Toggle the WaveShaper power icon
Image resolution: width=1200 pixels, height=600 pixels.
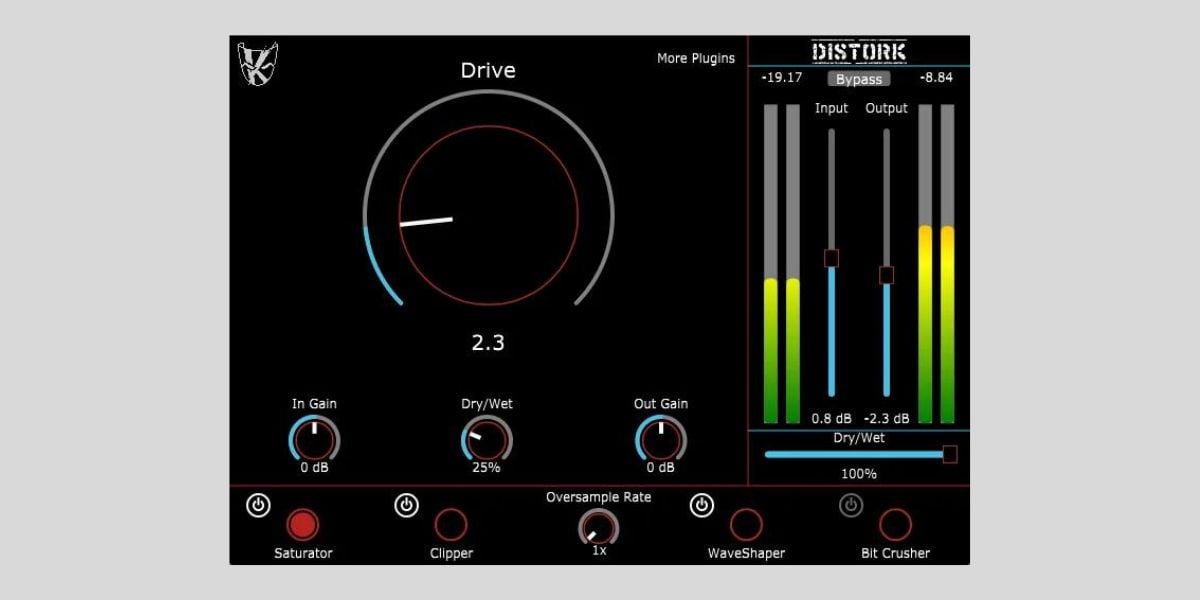tap(702, 506)
